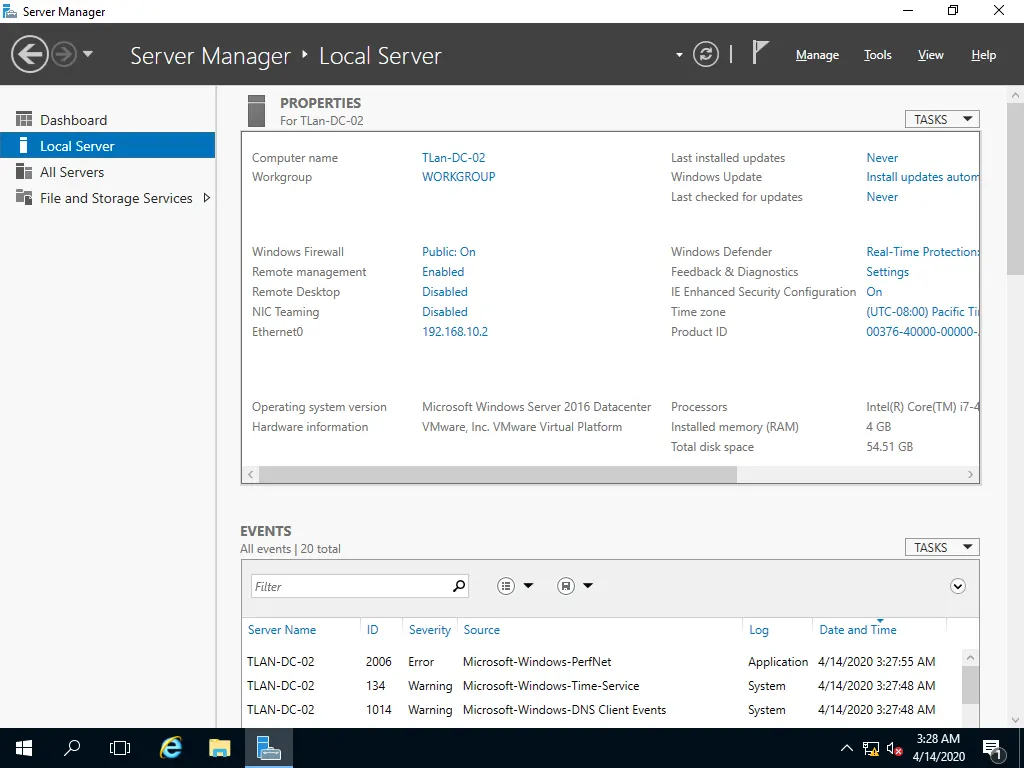Click Real-Time Protection link
Viewport: 1024px width, 768px height.
point(922,251)
